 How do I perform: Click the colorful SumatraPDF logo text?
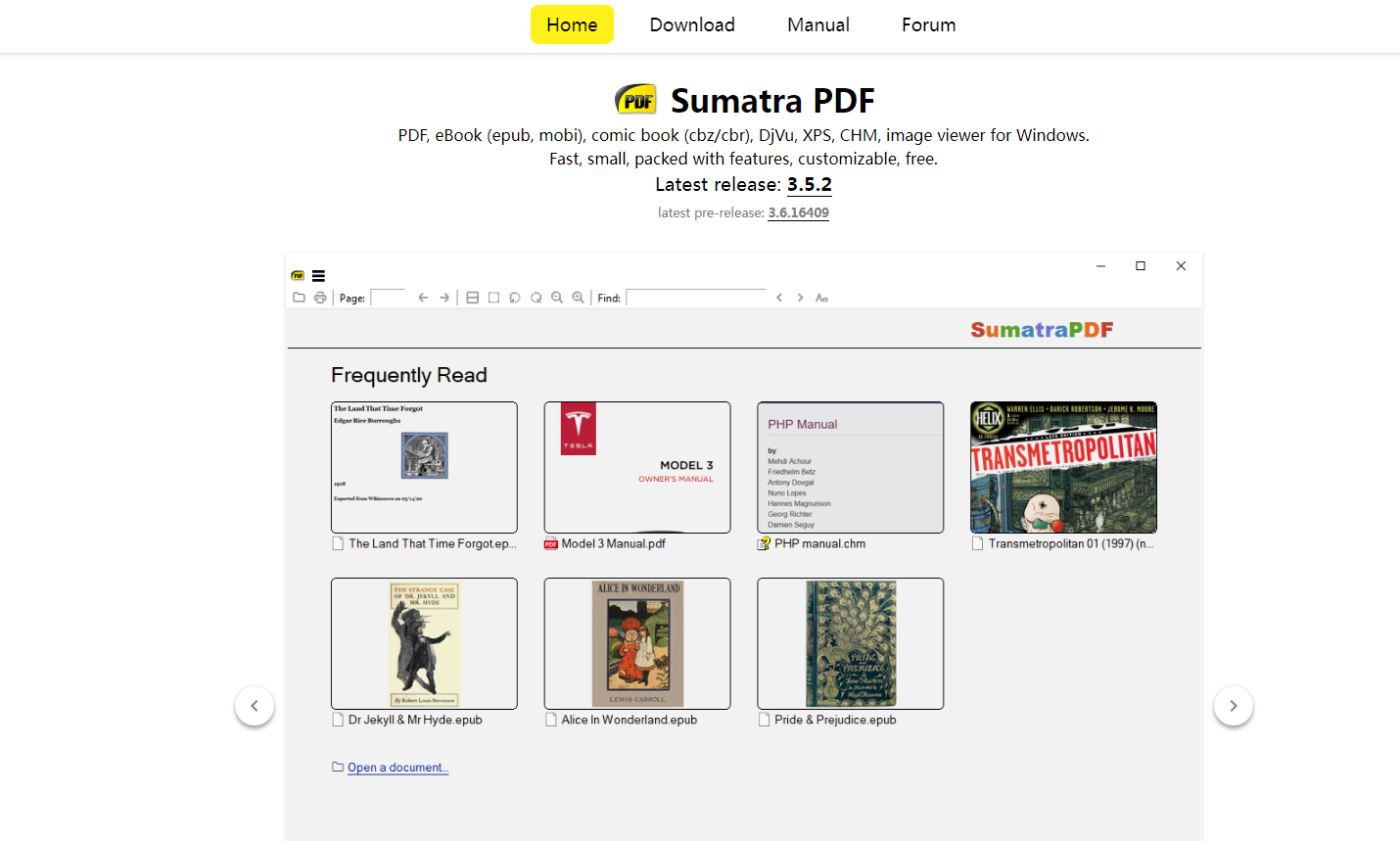point(1042,330)
